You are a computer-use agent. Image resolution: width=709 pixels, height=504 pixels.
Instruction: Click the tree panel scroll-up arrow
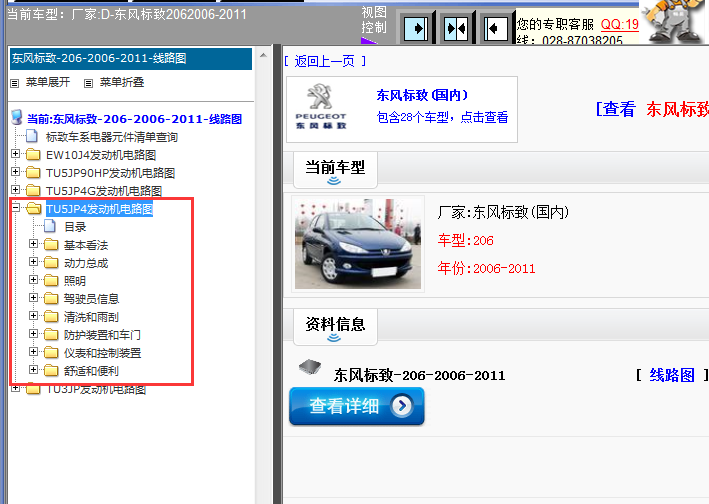click(x=264, y=55)
